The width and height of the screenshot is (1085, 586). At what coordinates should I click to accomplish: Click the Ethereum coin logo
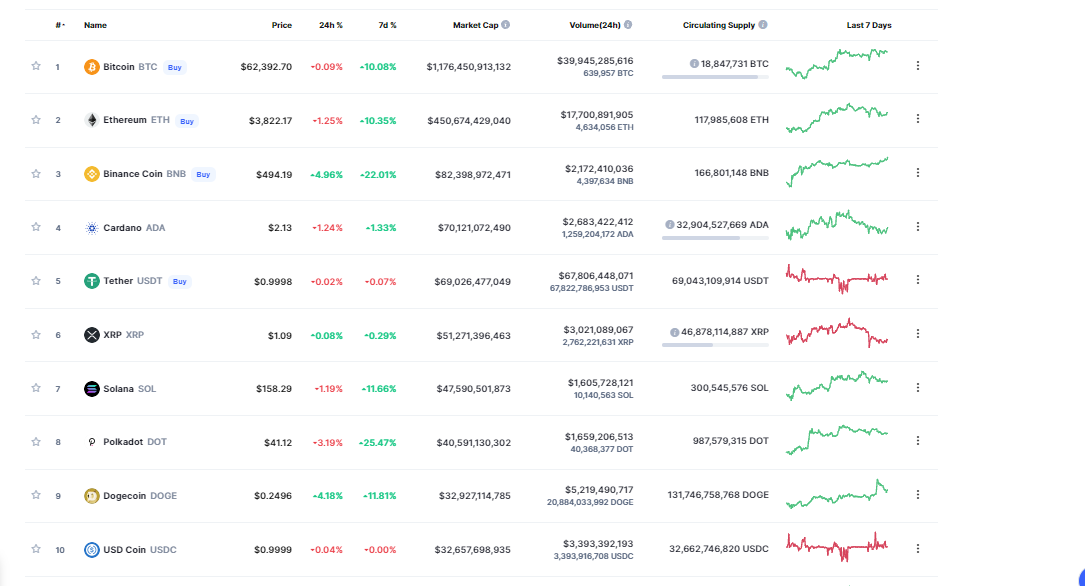click(91, 120)
